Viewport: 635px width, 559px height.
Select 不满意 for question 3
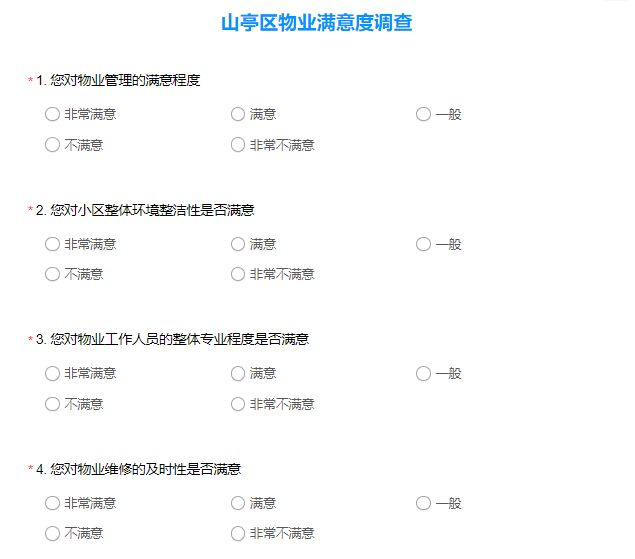pyautogui.click(x=52, y=404)
